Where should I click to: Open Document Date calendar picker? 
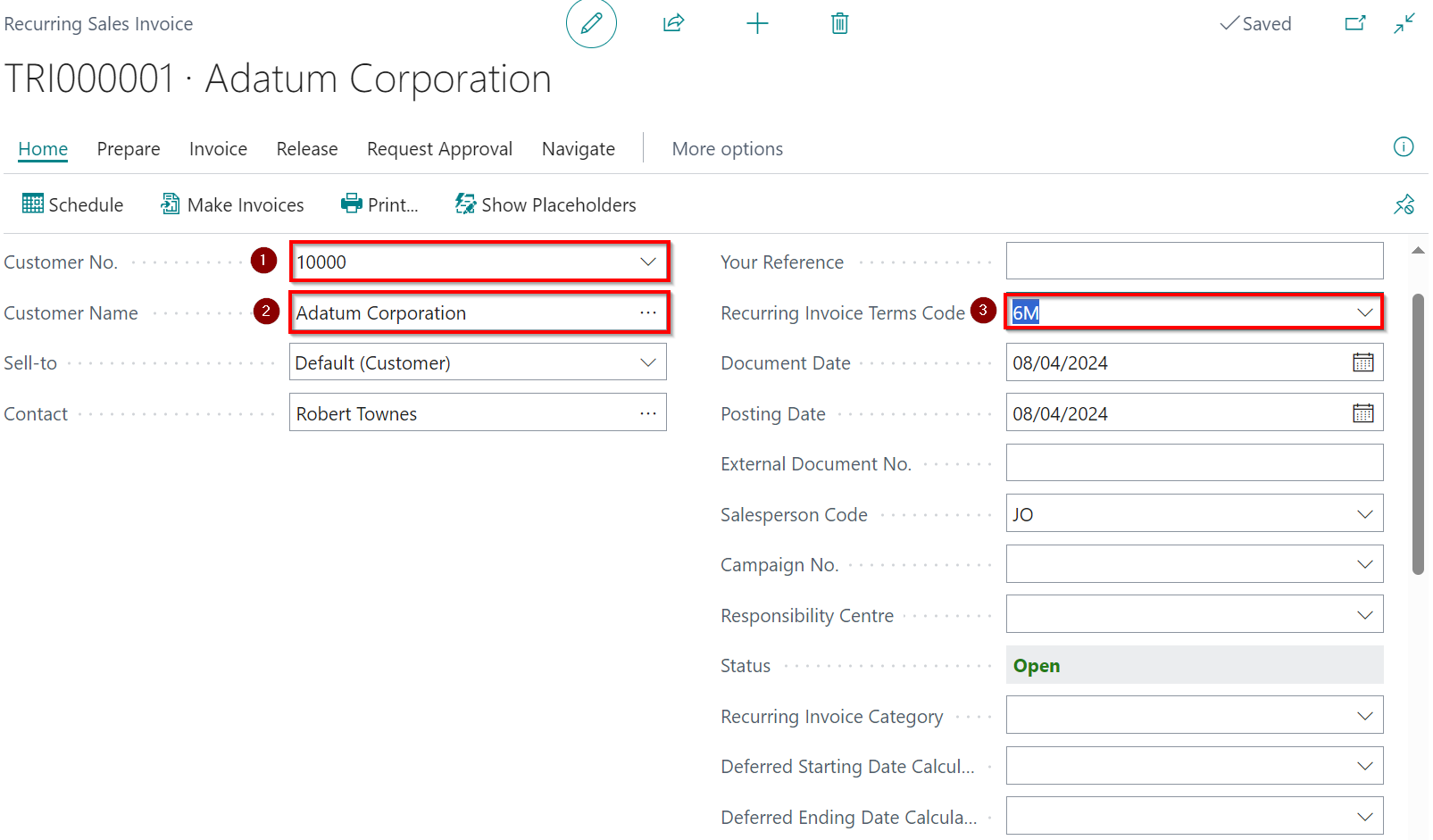coord(1362,362)
